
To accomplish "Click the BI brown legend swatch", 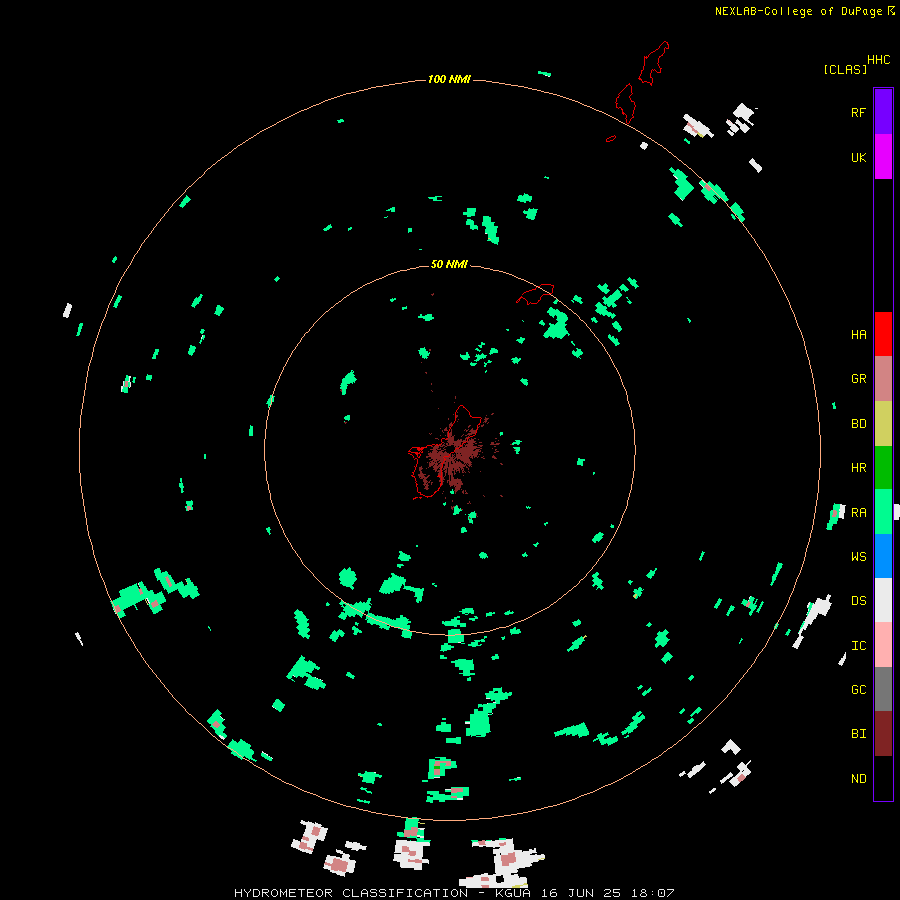I will 883,734.
